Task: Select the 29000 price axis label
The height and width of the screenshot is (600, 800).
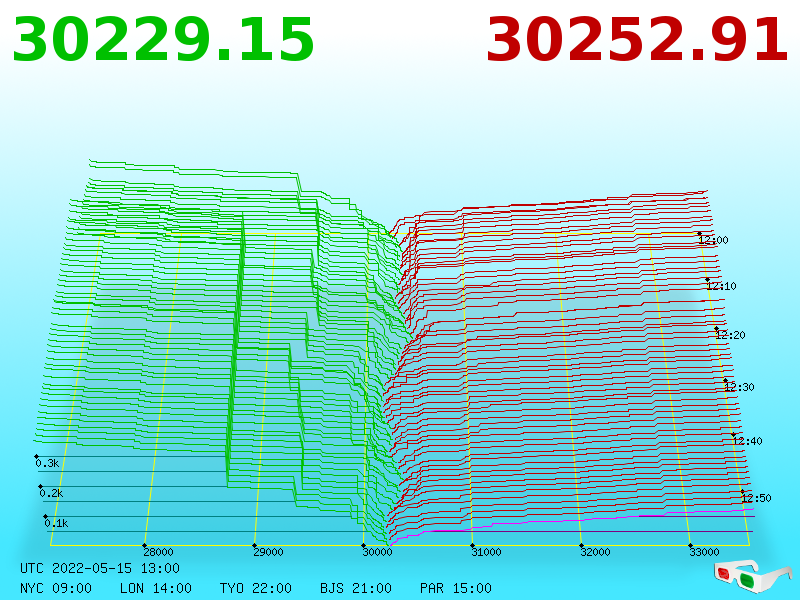Action: [268, 552]
